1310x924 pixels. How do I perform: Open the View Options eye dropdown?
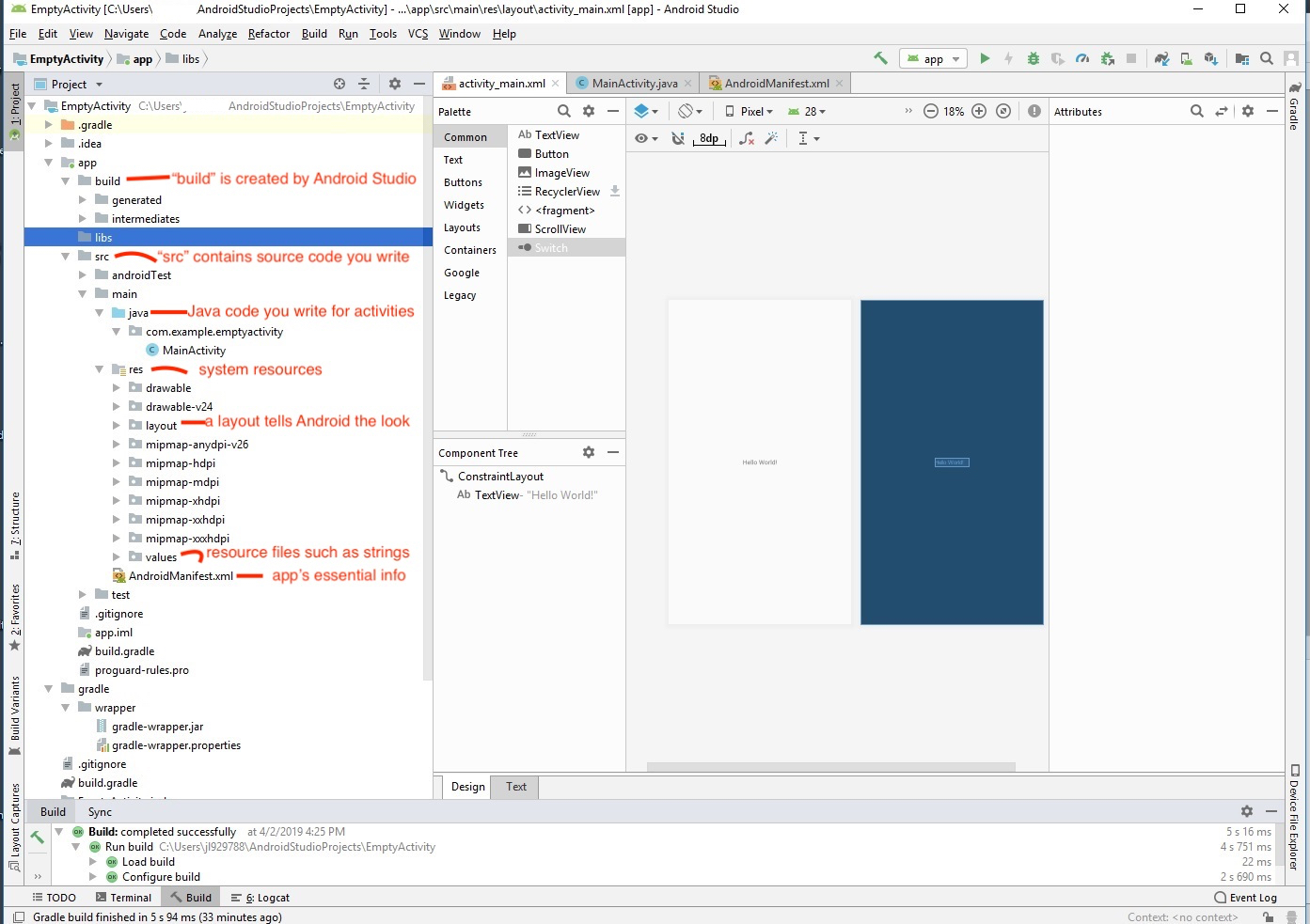[x=646, y=138]
